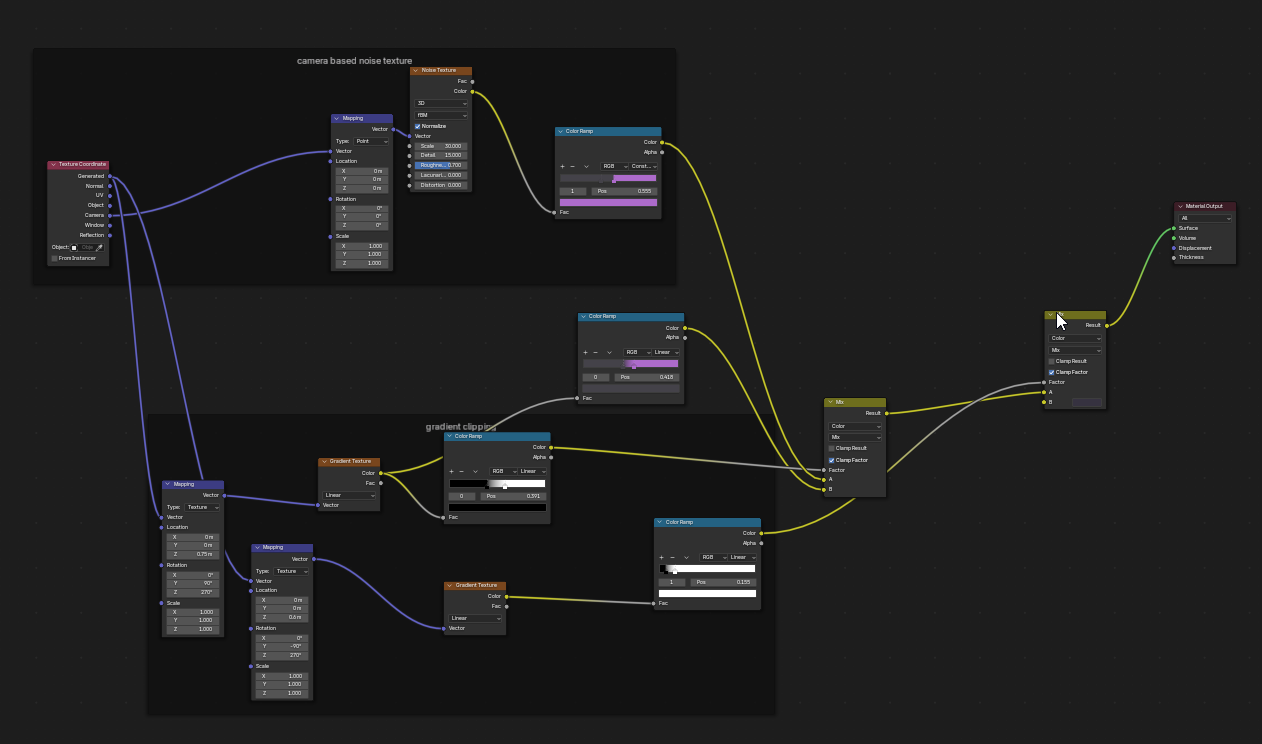Image resolution: width=1262 pixels, height=744 pixels.
Task: Add a stop in the Color Ramp with Pos 0.155
Action: 662,557
